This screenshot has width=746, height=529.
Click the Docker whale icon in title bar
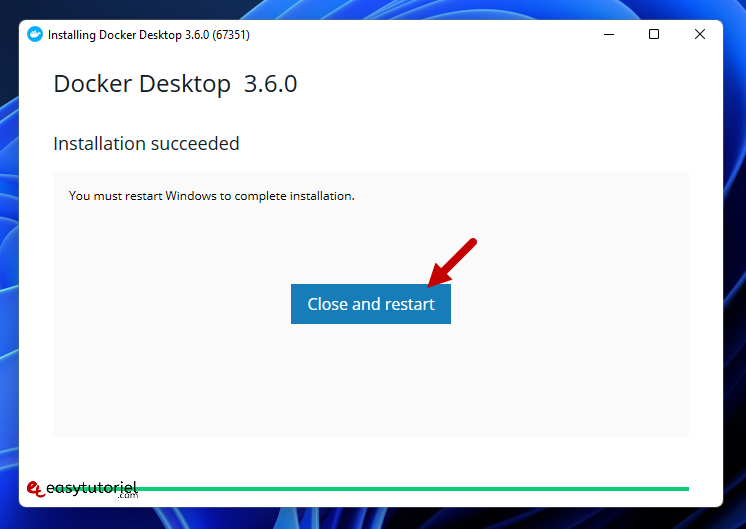(x=35, y=34)
